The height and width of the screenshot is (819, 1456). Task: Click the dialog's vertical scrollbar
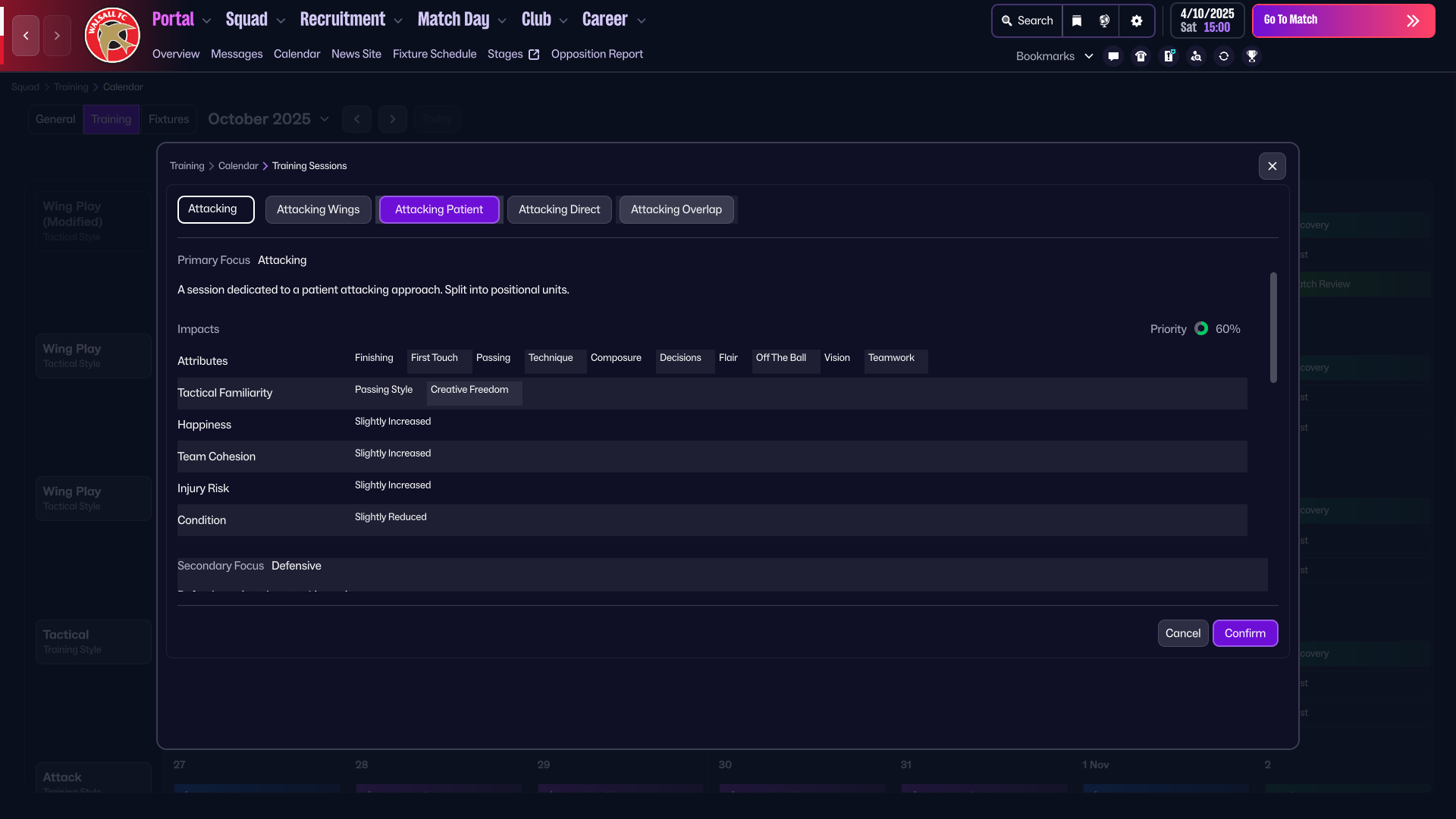[1273, 328]
